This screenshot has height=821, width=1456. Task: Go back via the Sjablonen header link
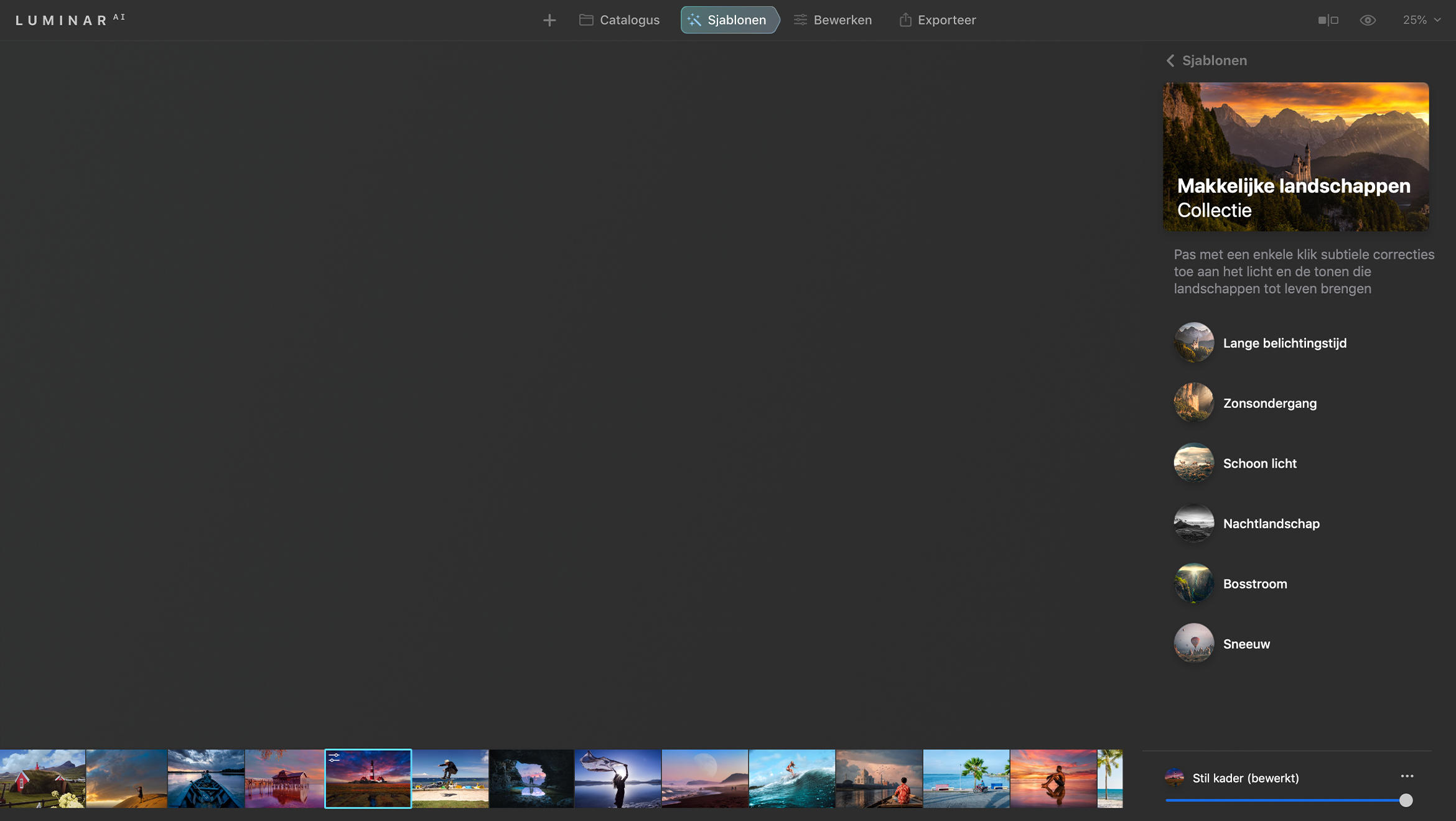1213,60
